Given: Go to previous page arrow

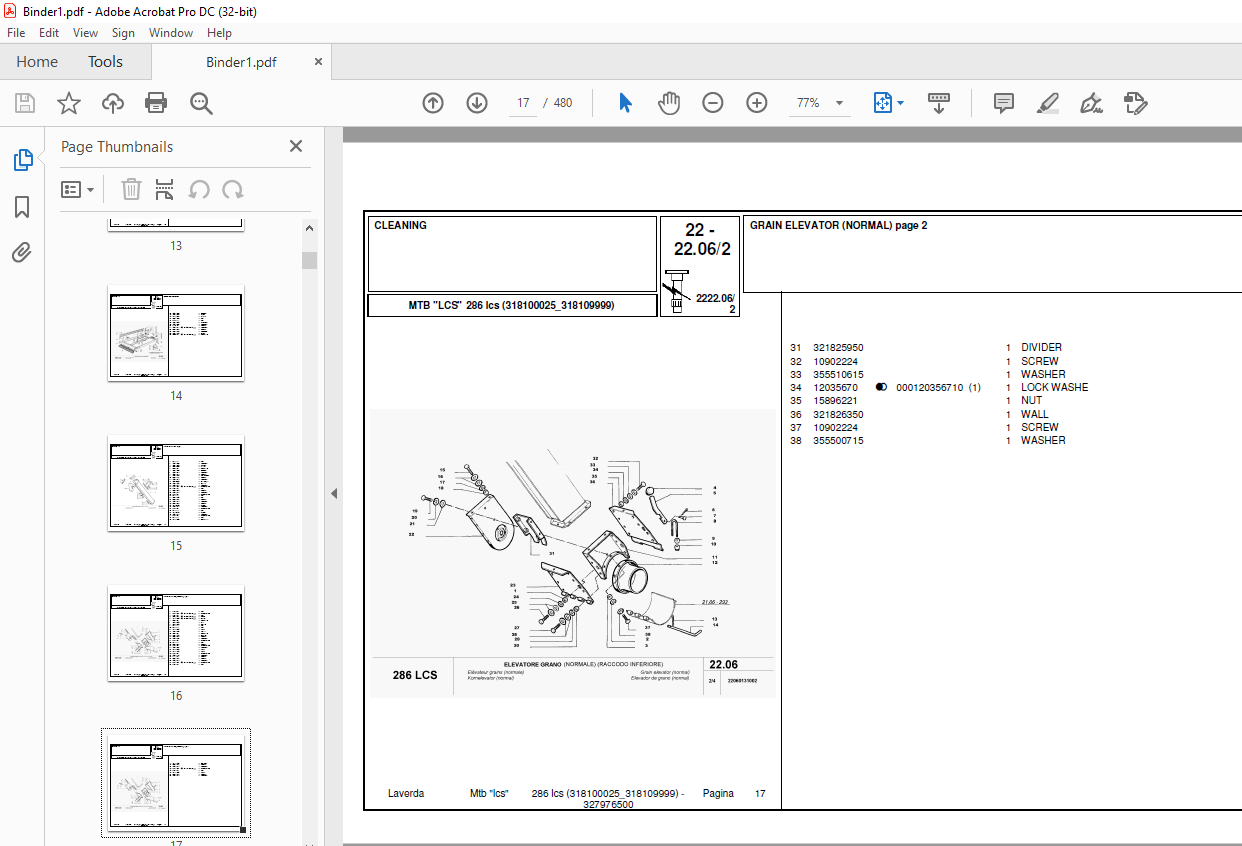Looking at the screenshot, I should [x=433, y=103].
